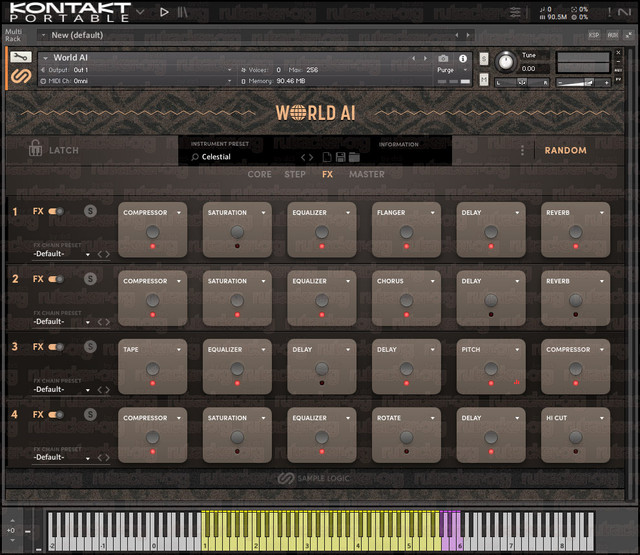Click the play button in Kontakt header
The image size is (640, 555).
coord(164,12)
